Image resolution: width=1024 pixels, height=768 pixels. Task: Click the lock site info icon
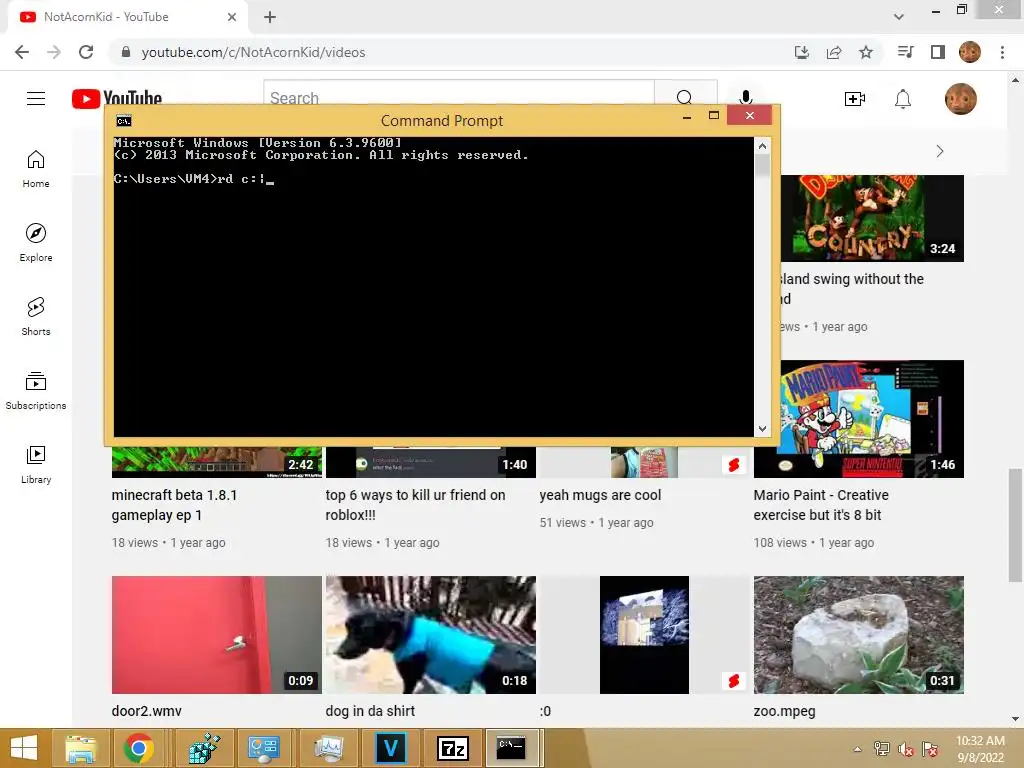pyautogui.click(x=126, y=52)
